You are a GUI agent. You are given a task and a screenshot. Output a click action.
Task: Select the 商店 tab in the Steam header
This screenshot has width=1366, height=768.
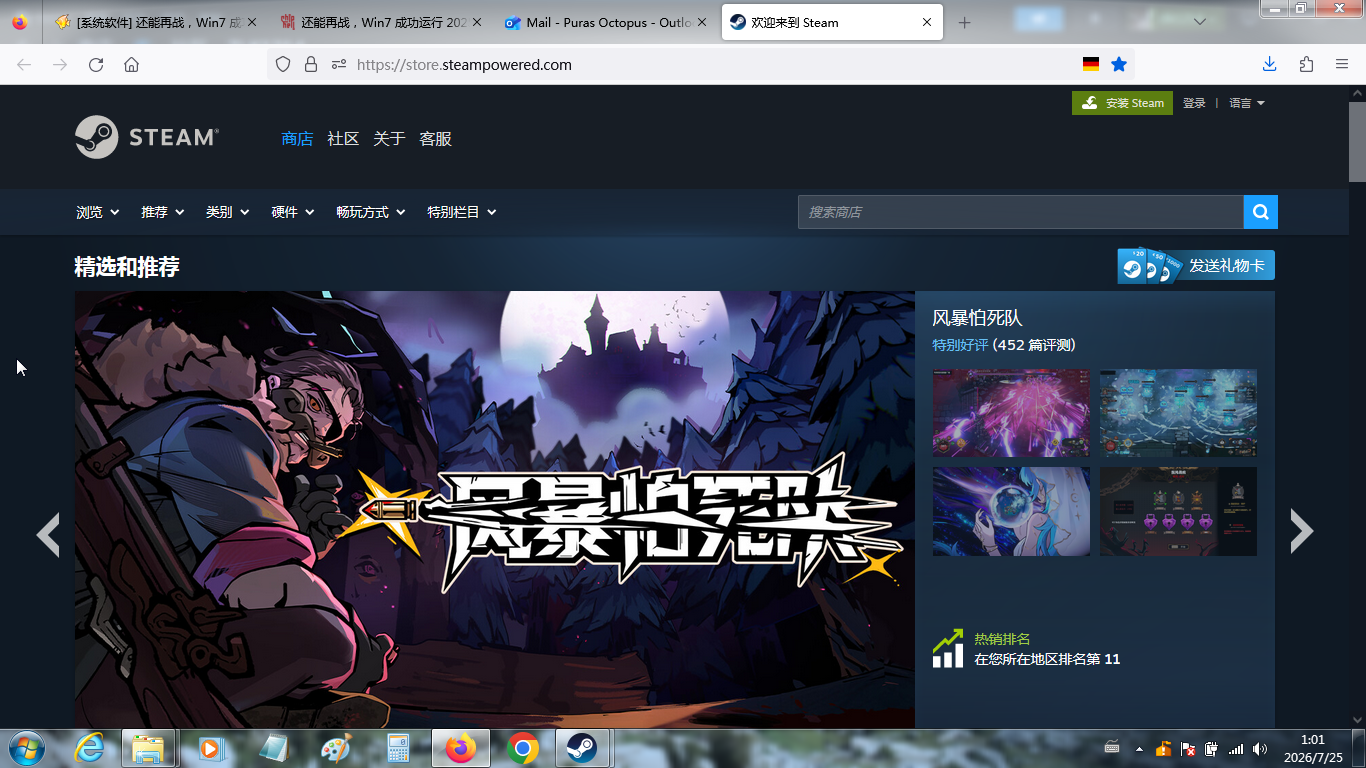coord(297,139)
